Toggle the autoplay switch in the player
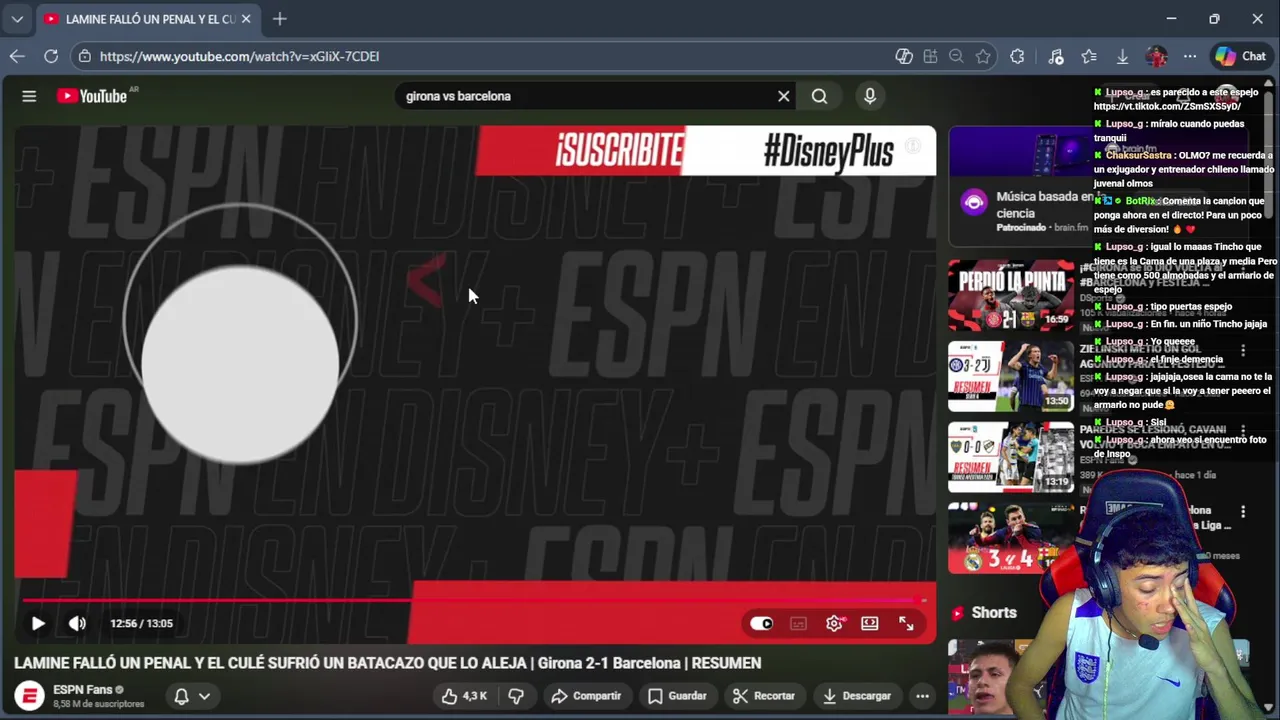The height and width of the screenshot is (720, 1280). tap(762, 623)
